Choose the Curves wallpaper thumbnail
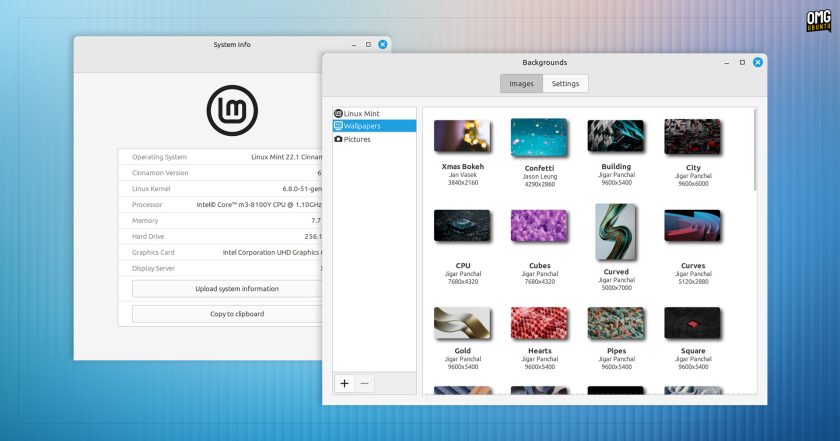The image size is (840, 441). click(x=692, y=226)
